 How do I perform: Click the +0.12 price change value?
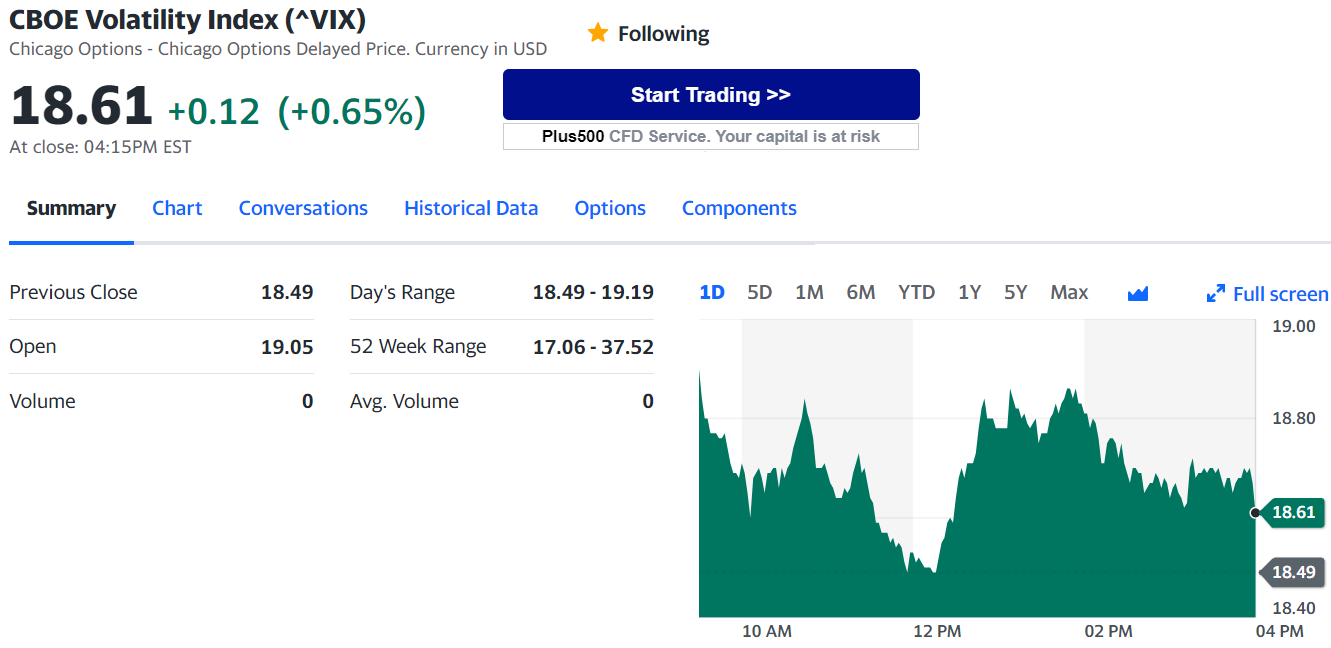click(x=213, y=111)
